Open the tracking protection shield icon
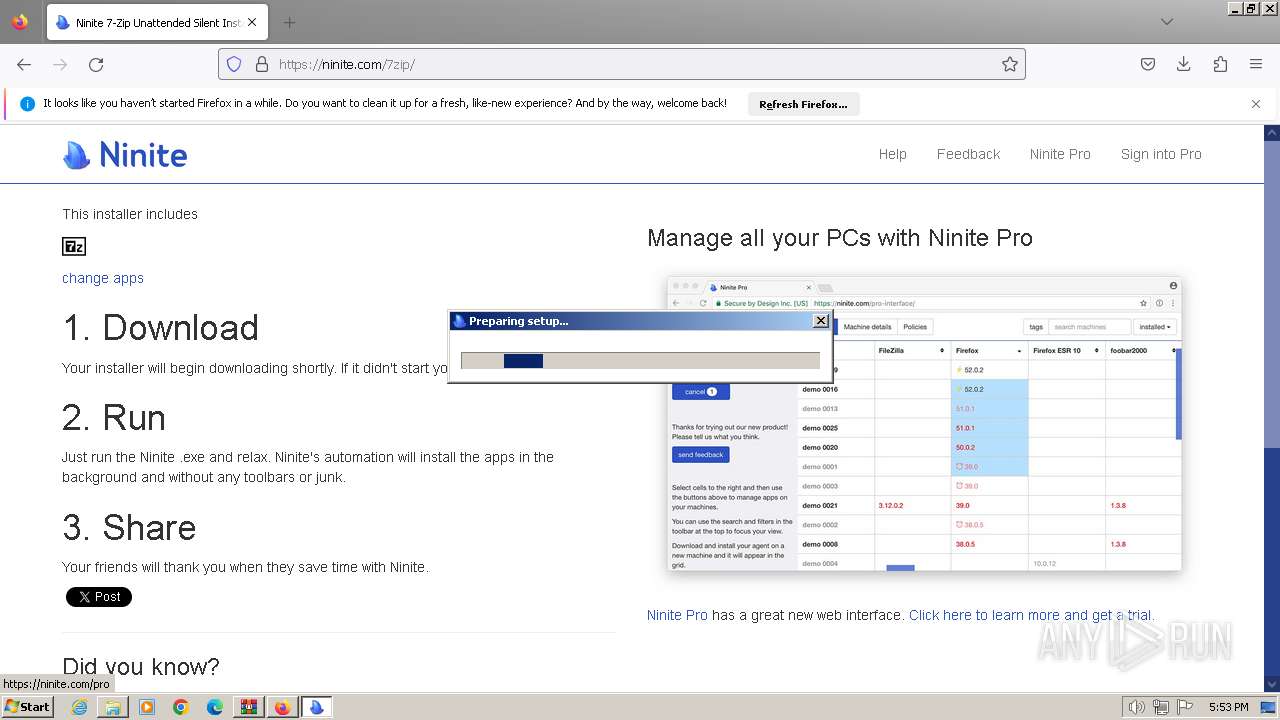The height and width of the screenshot is (720, 1280). [234, 64]
